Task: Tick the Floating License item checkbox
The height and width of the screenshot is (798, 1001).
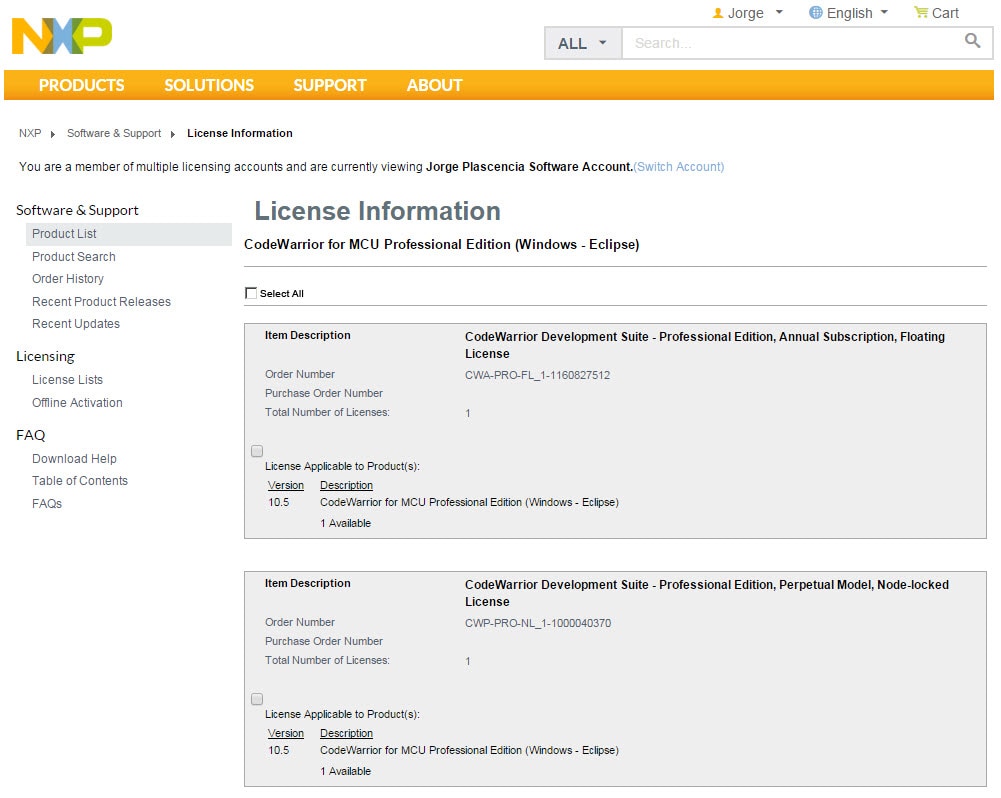Action: 257,451
